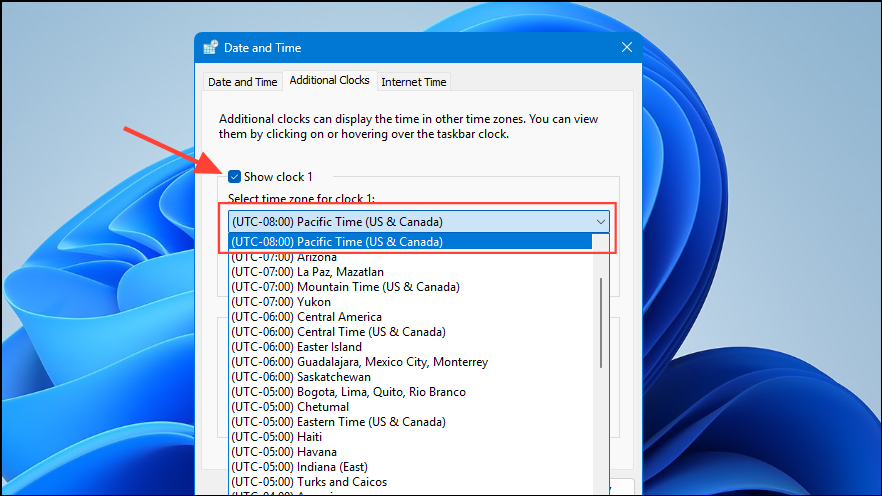Uncheck the Show clock 1 checkbox
Screen dimensions: 882x496
click(x=235, y=177)
